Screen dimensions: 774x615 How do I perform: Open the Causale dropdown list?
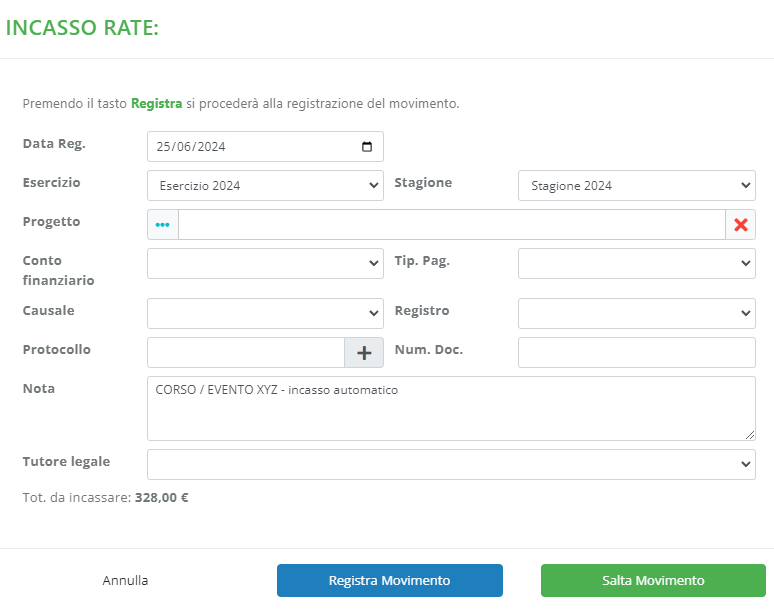click(265, 314)
